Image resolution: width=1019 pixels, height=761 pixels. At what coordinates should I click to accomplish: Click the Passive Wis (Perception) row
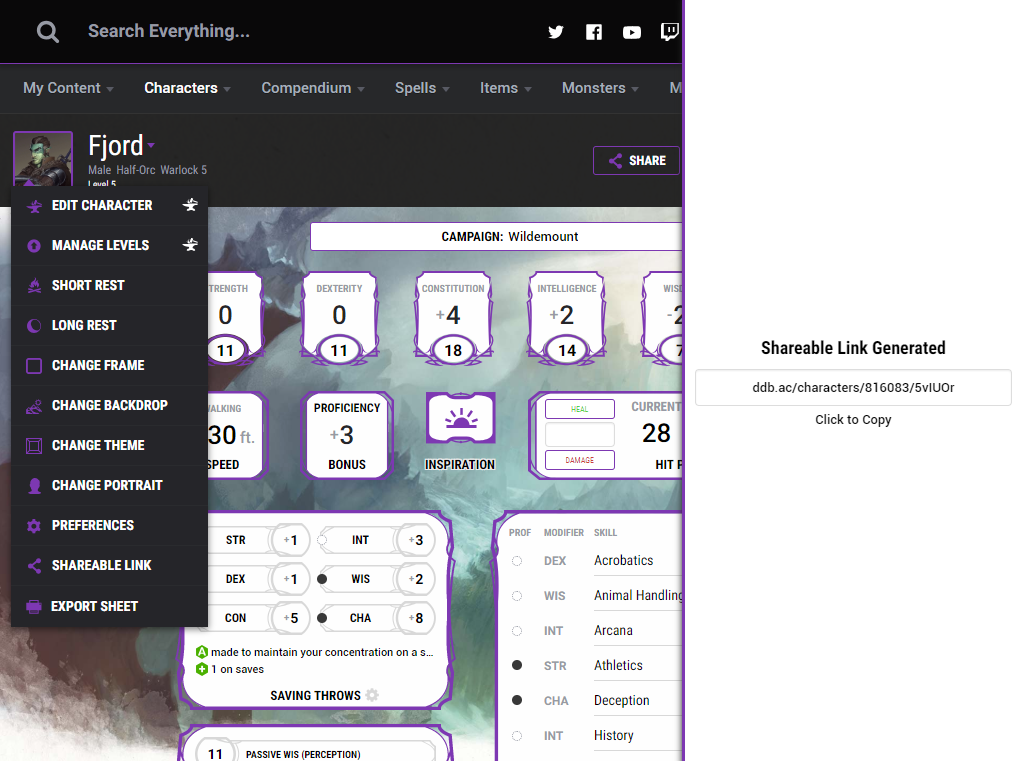click(x=315, y=752)
